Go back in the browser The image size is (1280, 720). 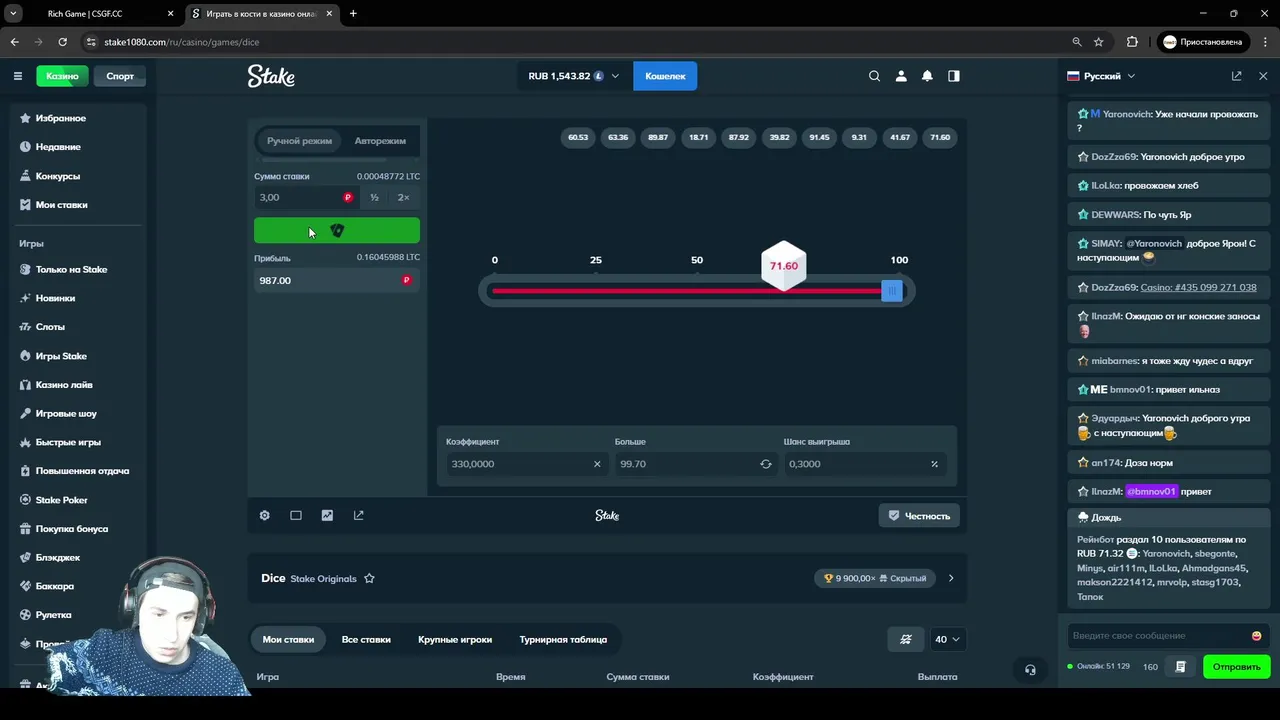(x=14, y=42)
